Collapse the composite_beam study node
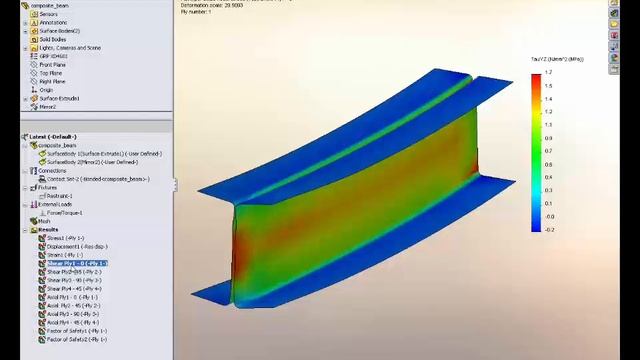This screenshot has height=360, width=640. point(25,146)
